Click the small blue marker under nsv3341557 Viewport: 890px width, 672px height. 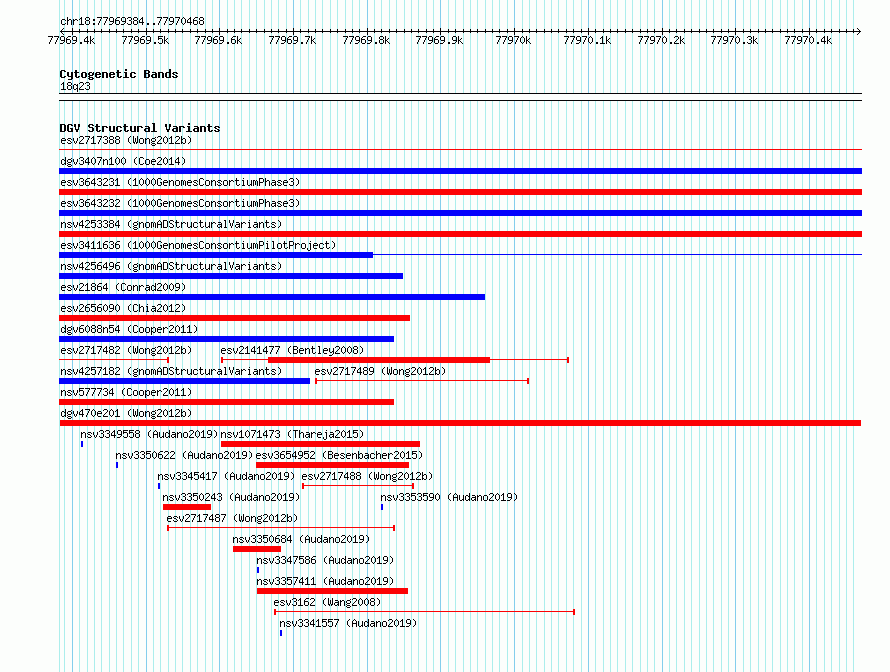click(281, 633)
